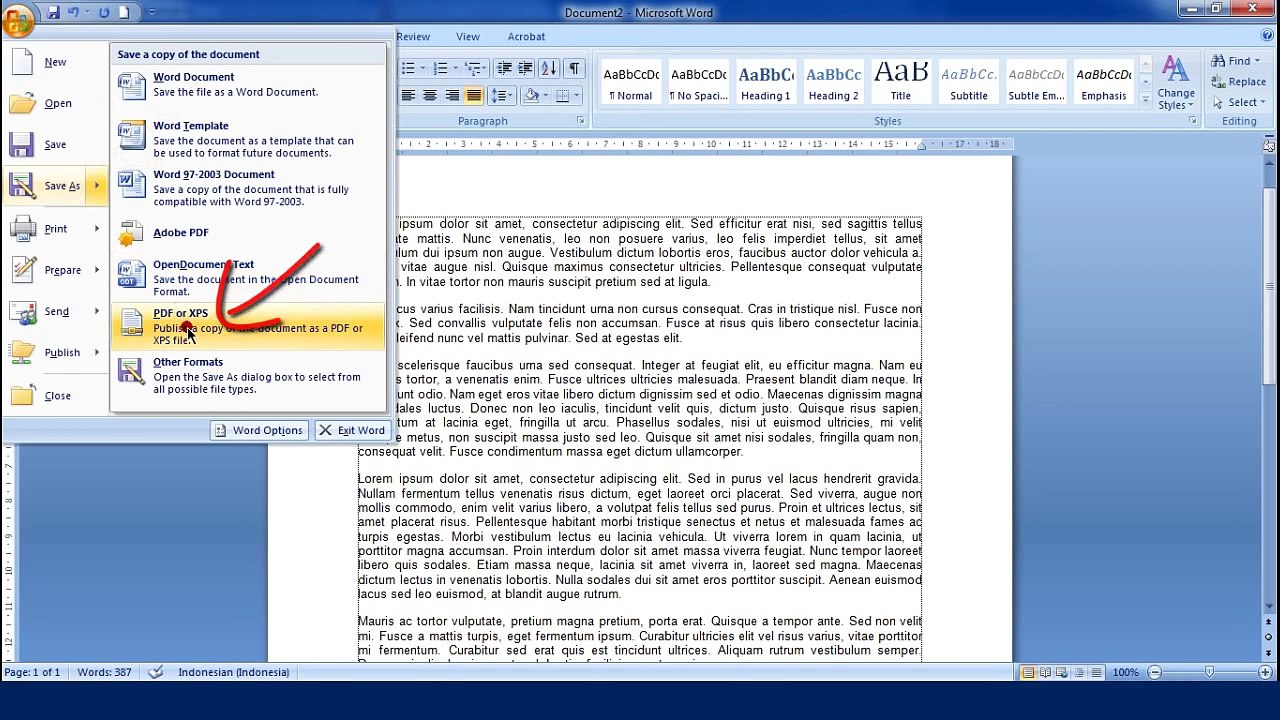Select Save As in the Office menu
1280x720 pixels.
(55, 185)
